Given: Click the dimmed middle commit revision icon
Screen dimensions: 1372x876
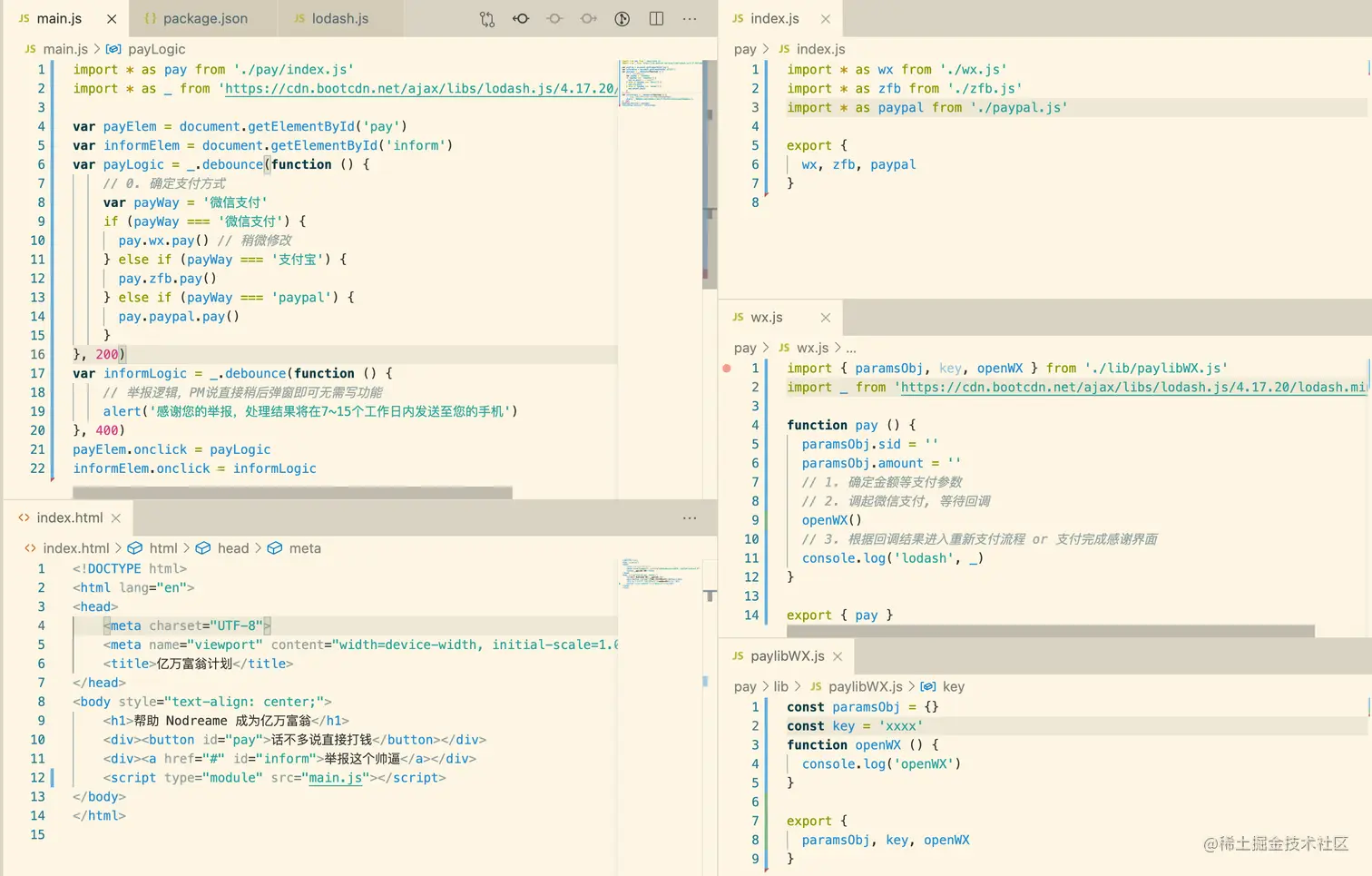Looking at the screenshot, I should point(554,18).
